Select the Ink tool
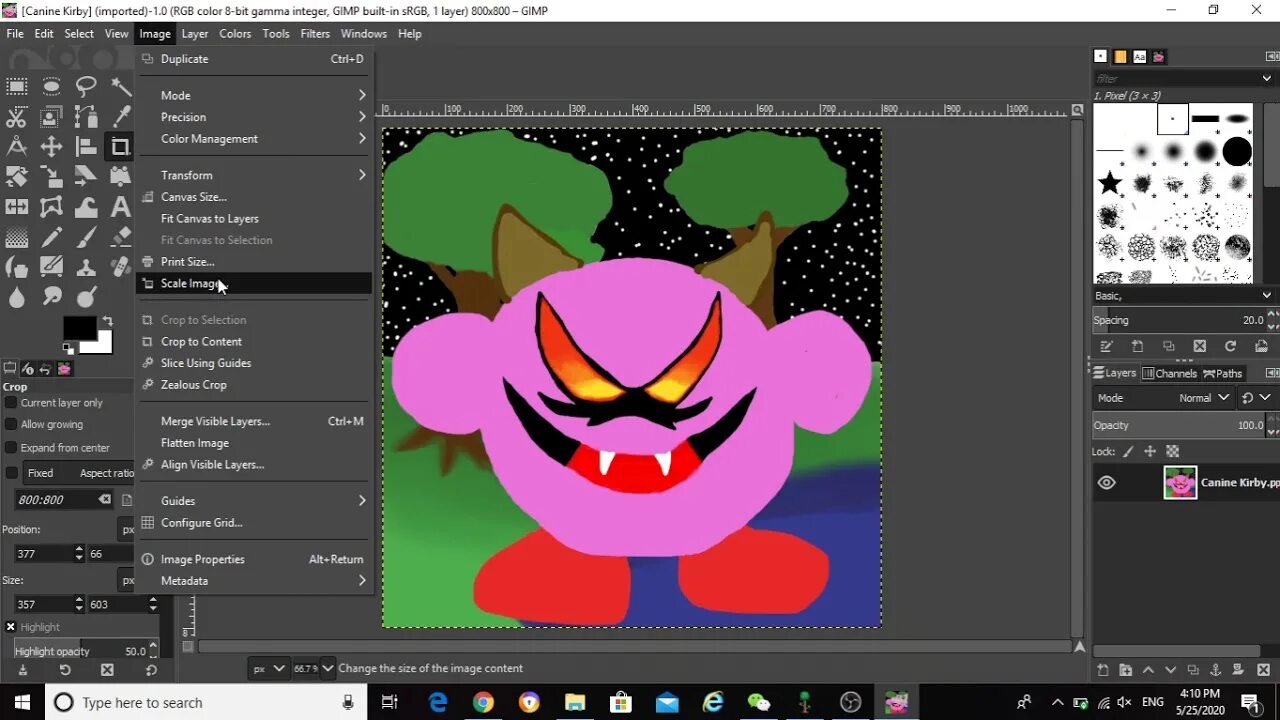Image resolution: width=1280 pixels, height=720 pixels. pos(17,267)
